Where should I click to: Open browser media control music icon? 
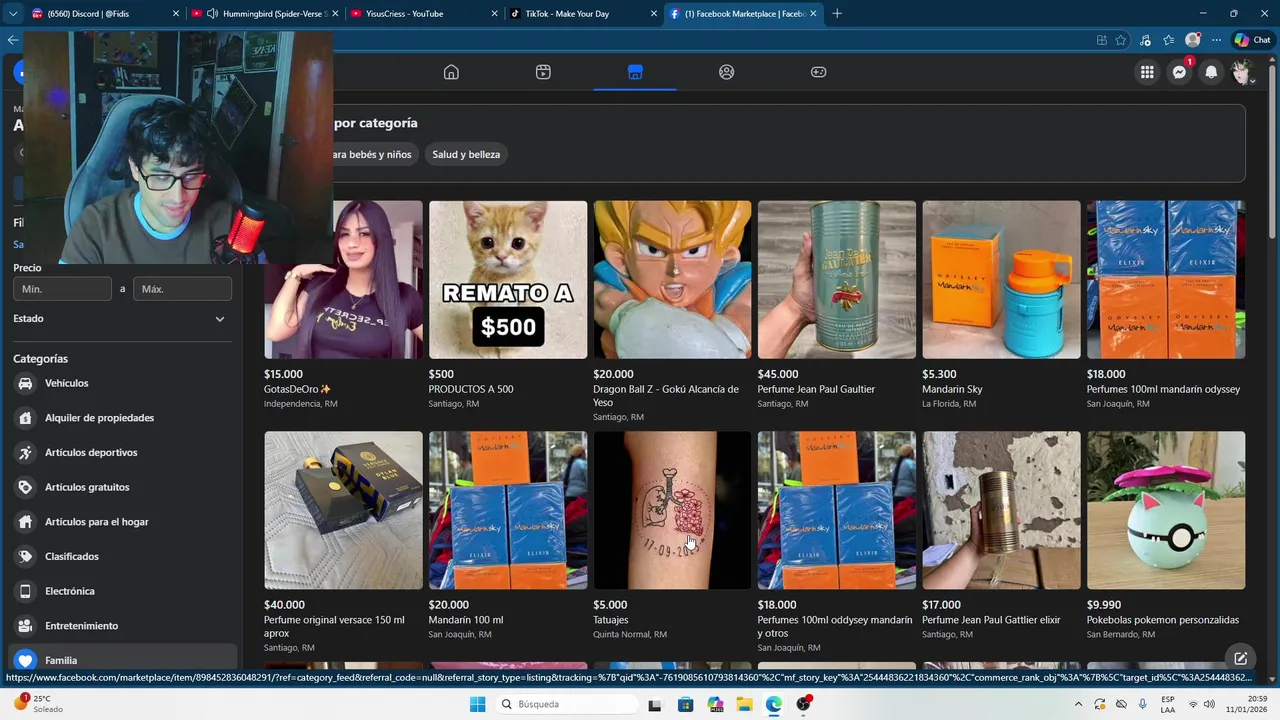[x=1145, y=40]
